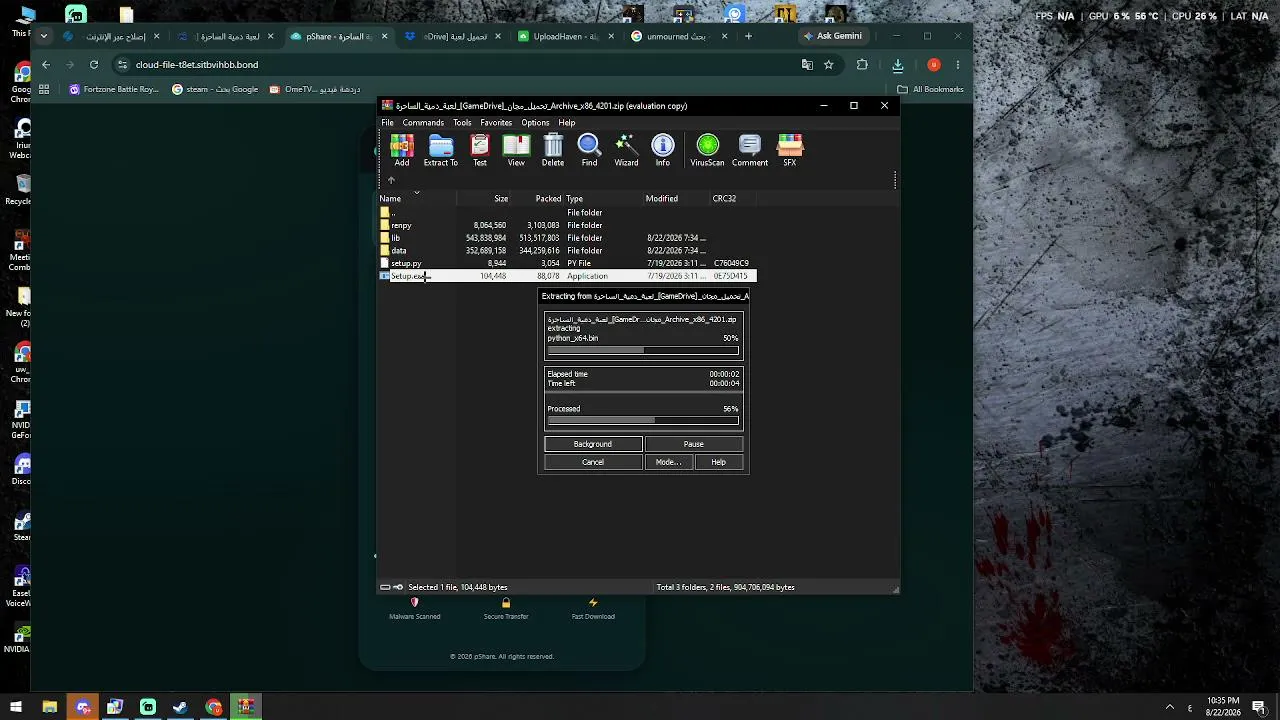Reload the page in Chrome
The height and width of the screenshot is (720, 1280).
94,65
